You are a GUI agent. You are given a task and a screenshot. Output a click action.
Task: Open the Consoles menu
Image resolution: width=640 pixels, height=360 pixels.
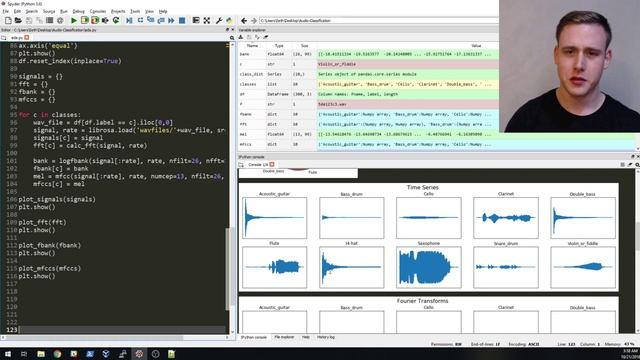(x=98, y=11)
